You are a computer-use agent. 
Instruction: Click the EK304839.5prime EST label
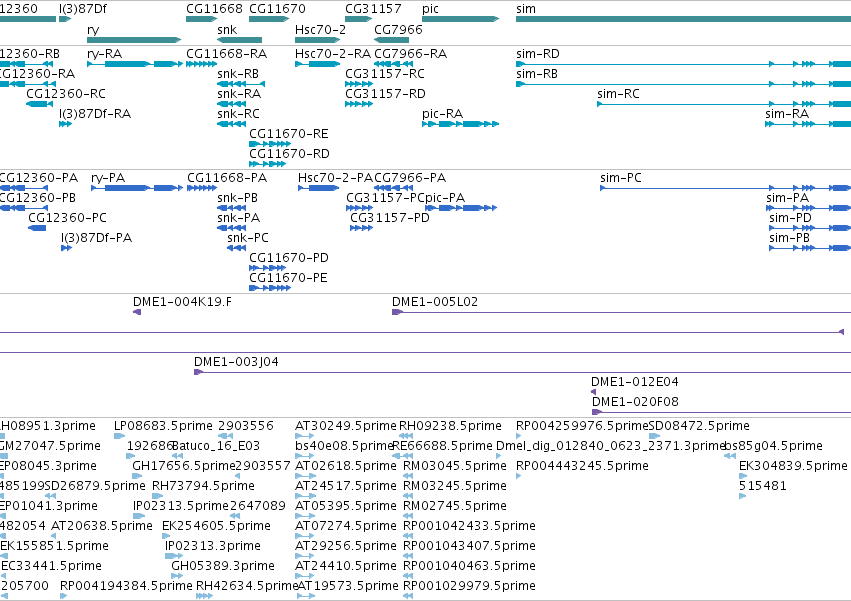(793, 466)
